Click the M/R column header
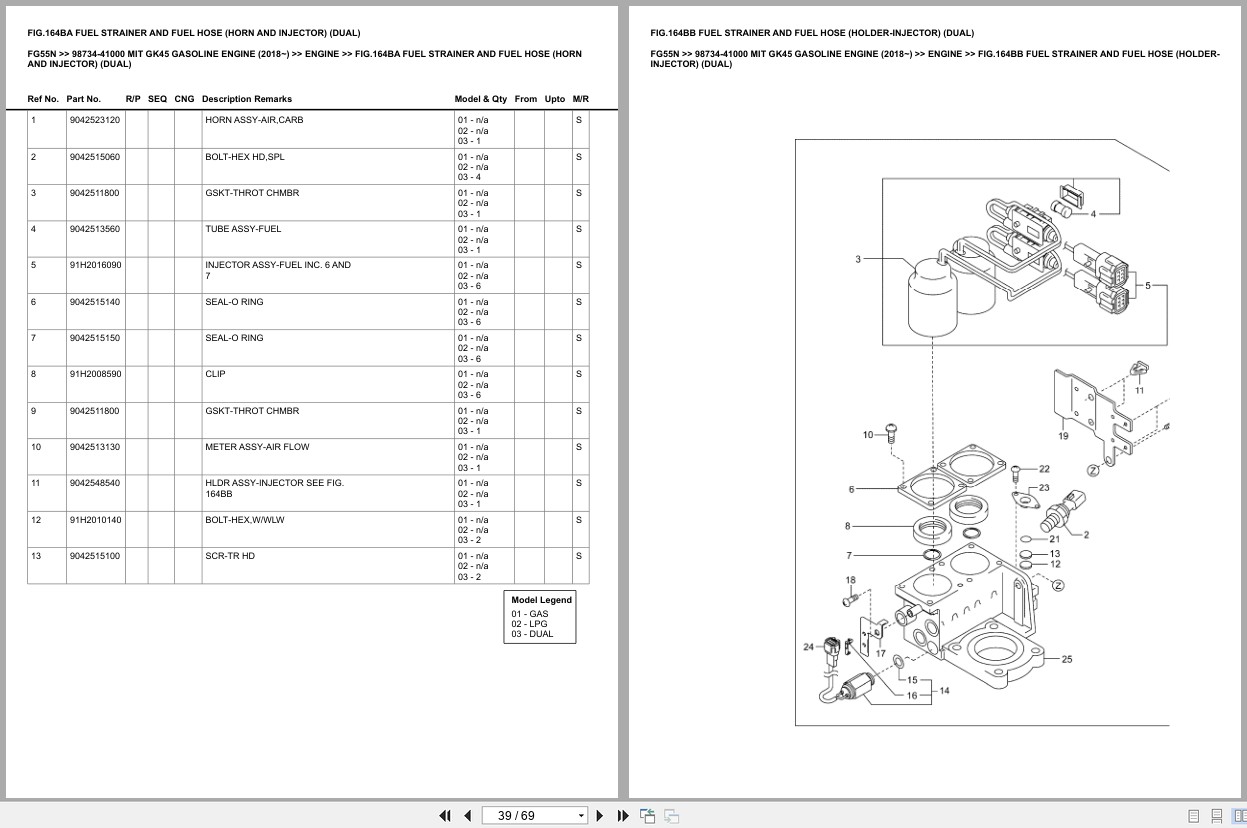The height and width of the screenshot is (828, 1247). pos(581,99)
